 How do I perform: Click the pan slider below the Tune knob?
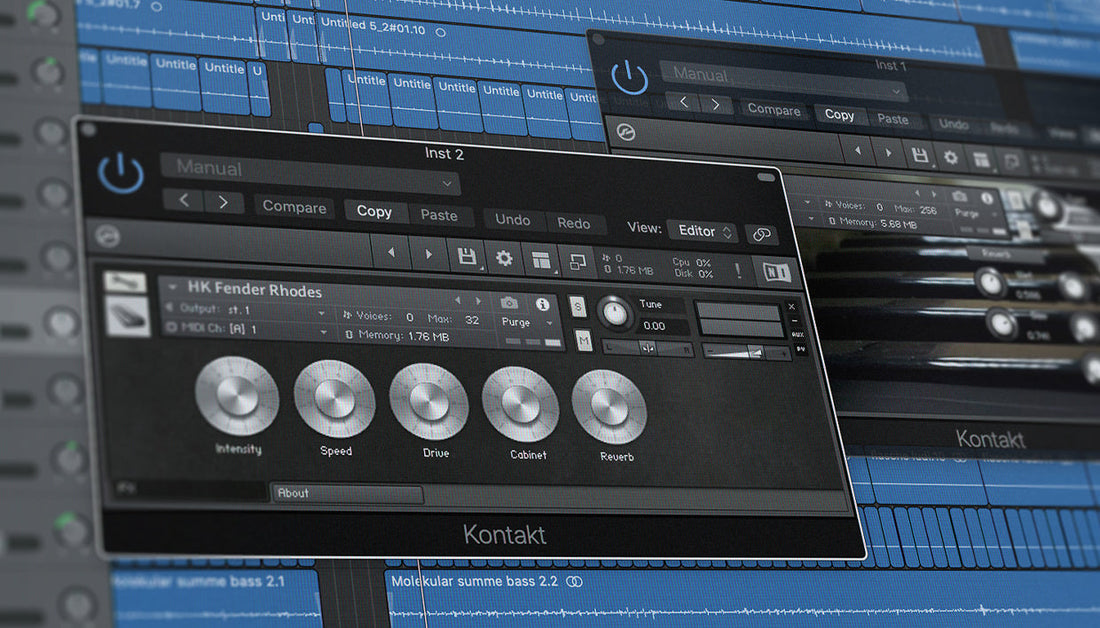[x=648, y=348]
